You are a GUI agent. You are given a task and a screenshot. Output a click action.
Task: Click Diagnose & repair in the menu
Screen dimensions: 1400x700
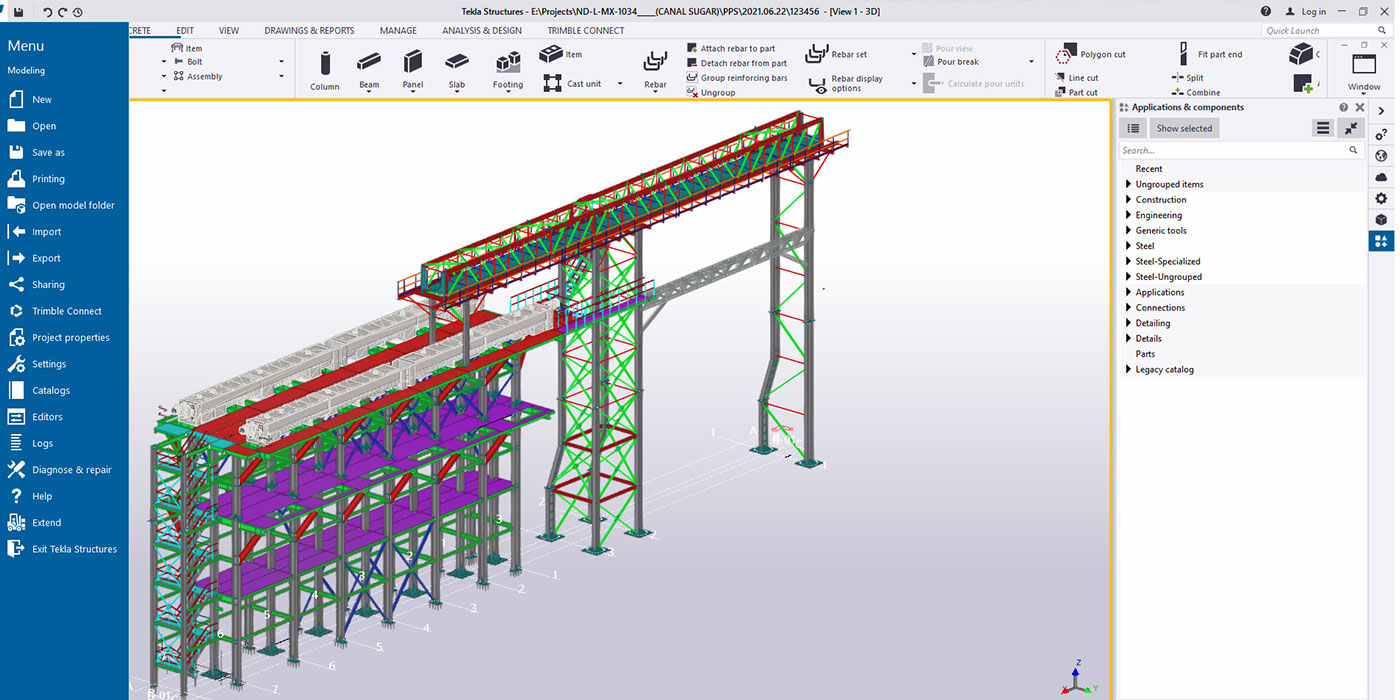[x=71, y=470]
